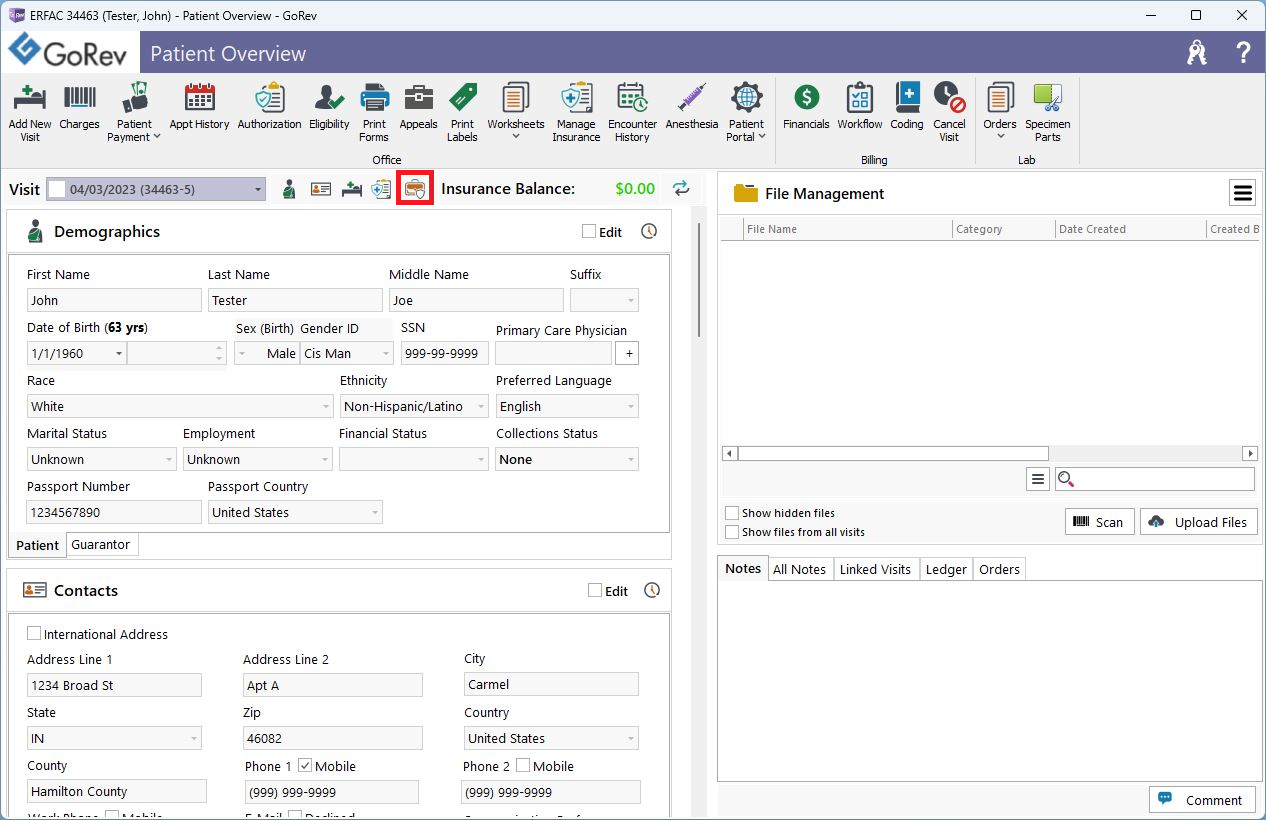
Task: Click the First Name field
Action: (x=114, y=300)
